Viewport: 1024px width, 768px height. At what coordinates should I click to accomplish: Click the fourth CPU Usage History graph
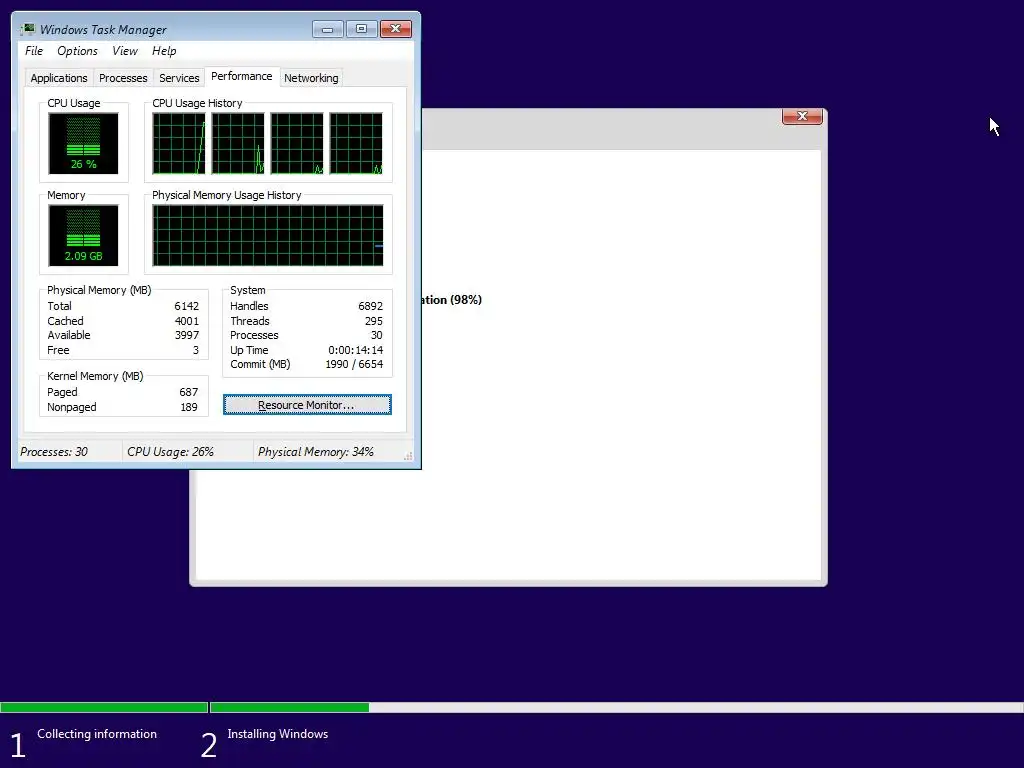click(x=356, y=143)
